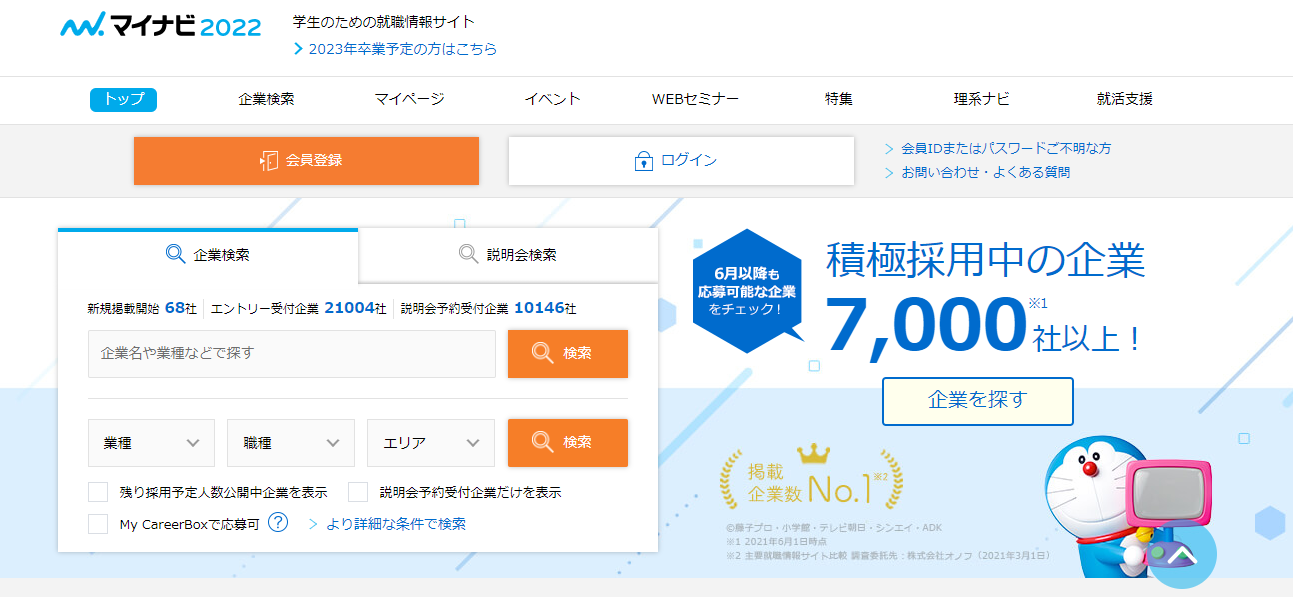Check 残り採用予定人数公開中企業を表示 checkbox
1293x597 pixels.
click(98, 492)
